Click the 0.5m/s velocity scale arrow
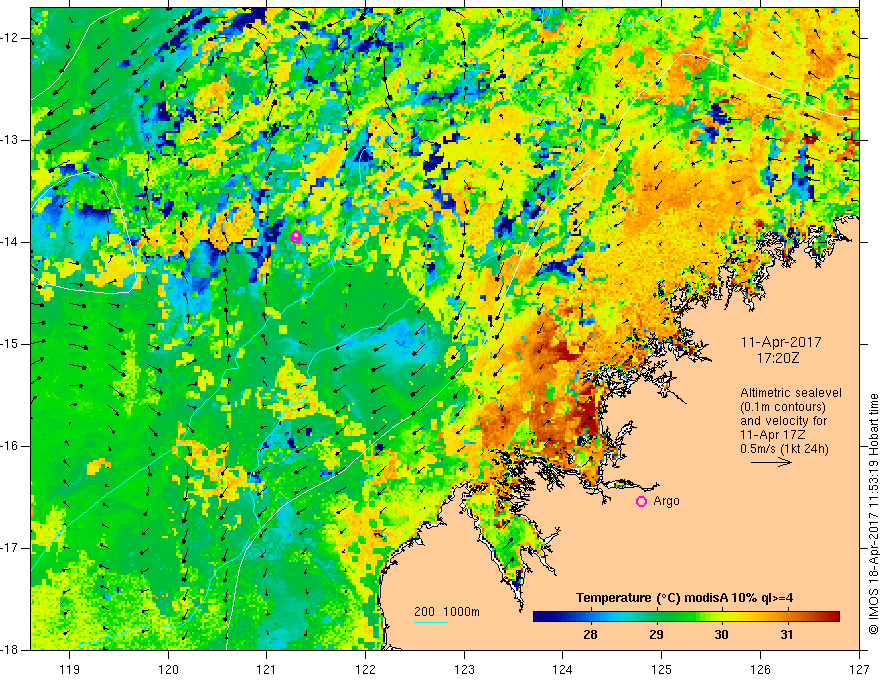The image size is (880, 680). (771, 462)
